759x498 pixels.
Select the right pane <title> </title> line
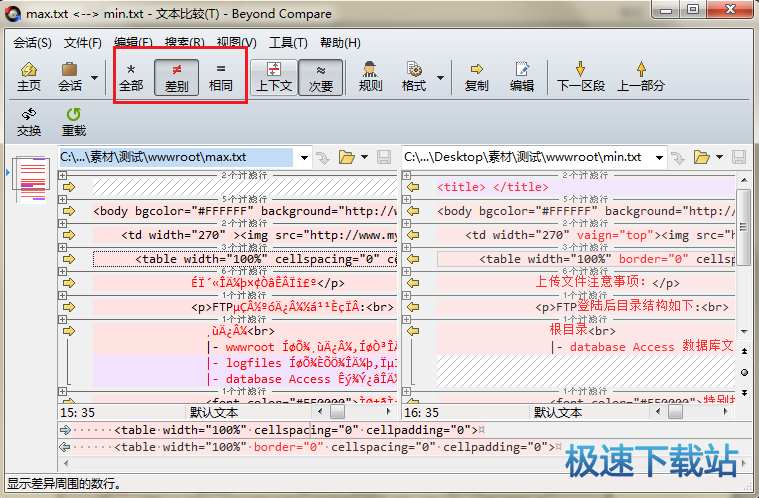point(586,187)
